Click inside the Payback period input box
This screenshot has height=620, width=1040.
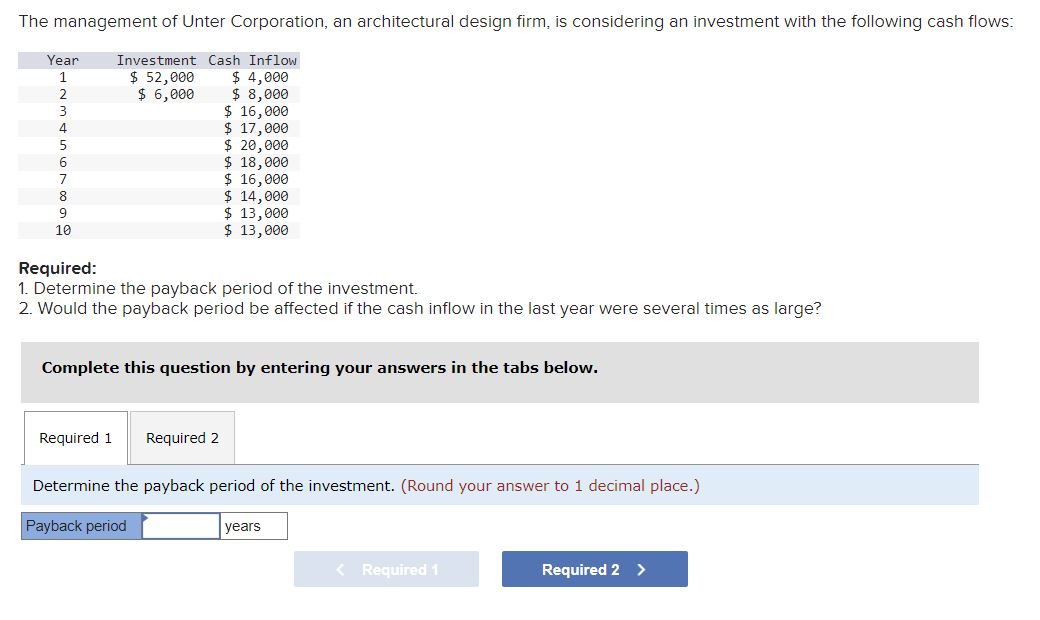pos(183,525)
